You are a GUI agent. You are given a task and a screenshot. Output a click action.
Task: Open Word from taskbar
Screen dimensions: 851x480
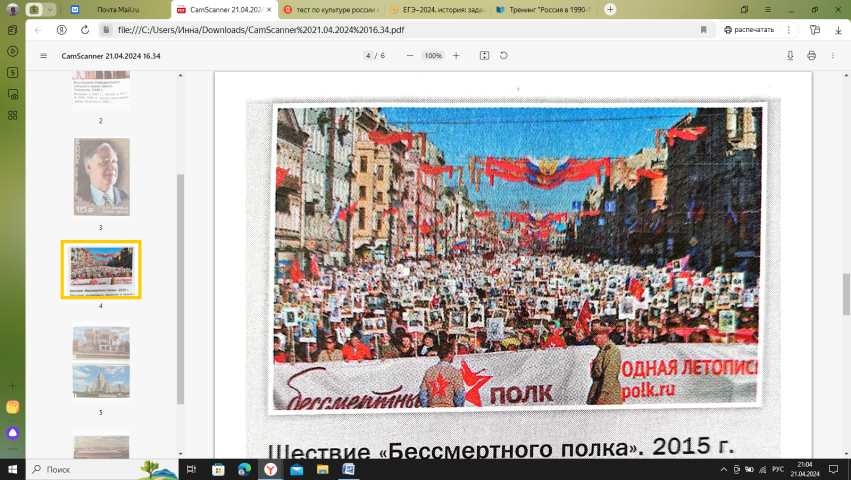pyautogui.click(x=348, y=469)
